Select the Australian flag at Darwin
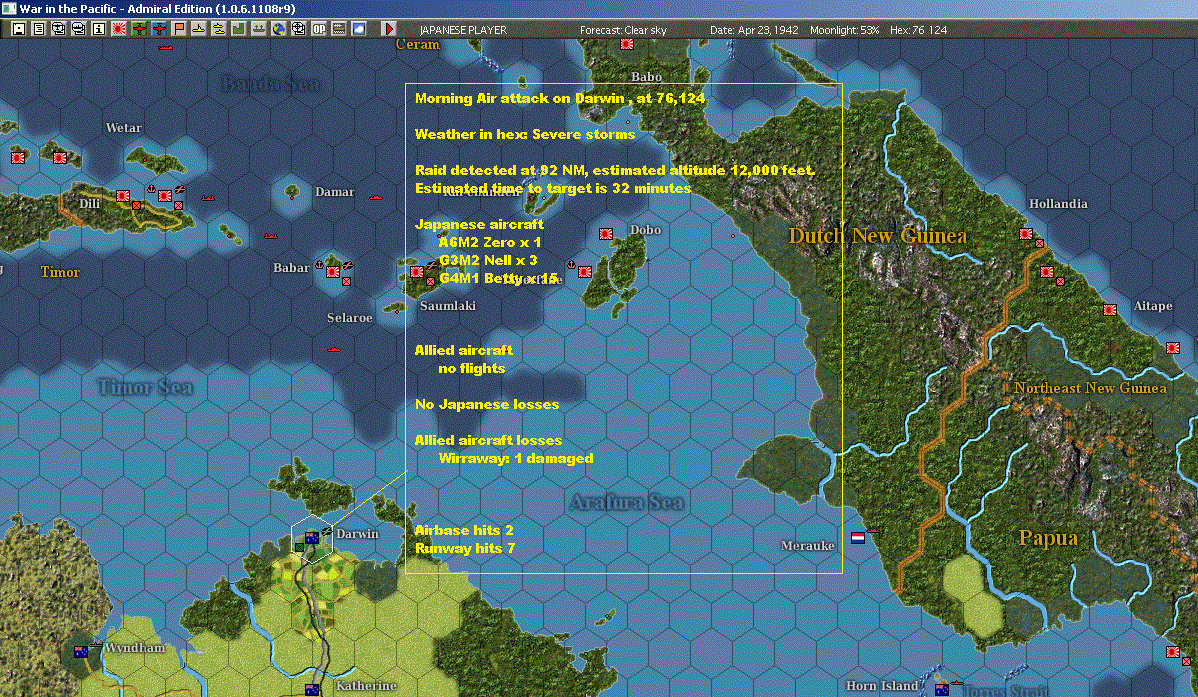 tap(312, 538)
